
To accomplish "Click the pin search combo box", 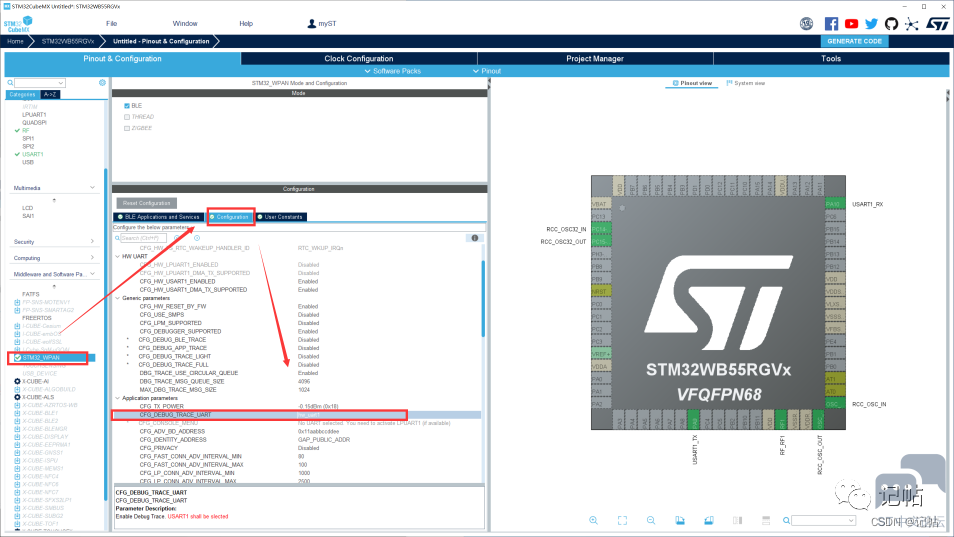I will pyautogui.click(x=823, y=521).
